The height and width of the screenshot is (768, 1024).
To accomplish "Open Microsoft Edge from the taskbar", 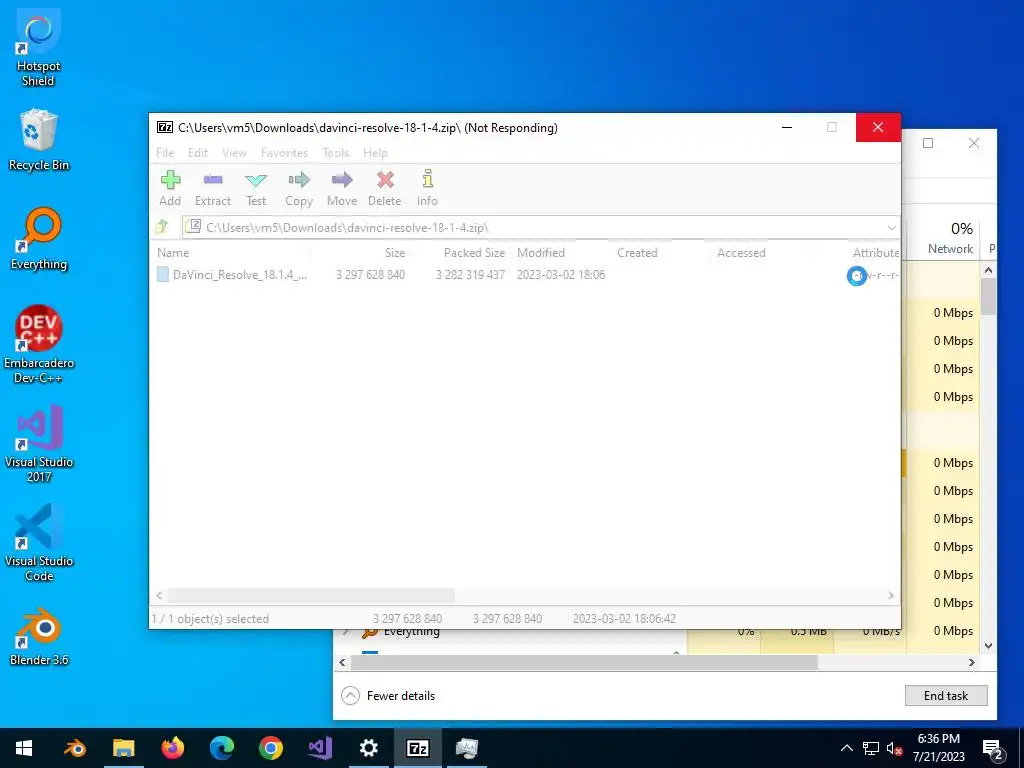I will tap(221, 748).
